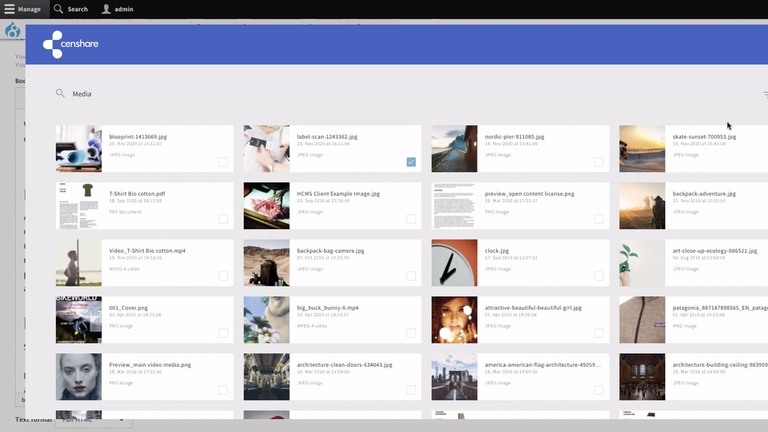Click the Search magnifier in admin toolbar
Viewport: 768px width, 432px height.
tap(58, 9)
